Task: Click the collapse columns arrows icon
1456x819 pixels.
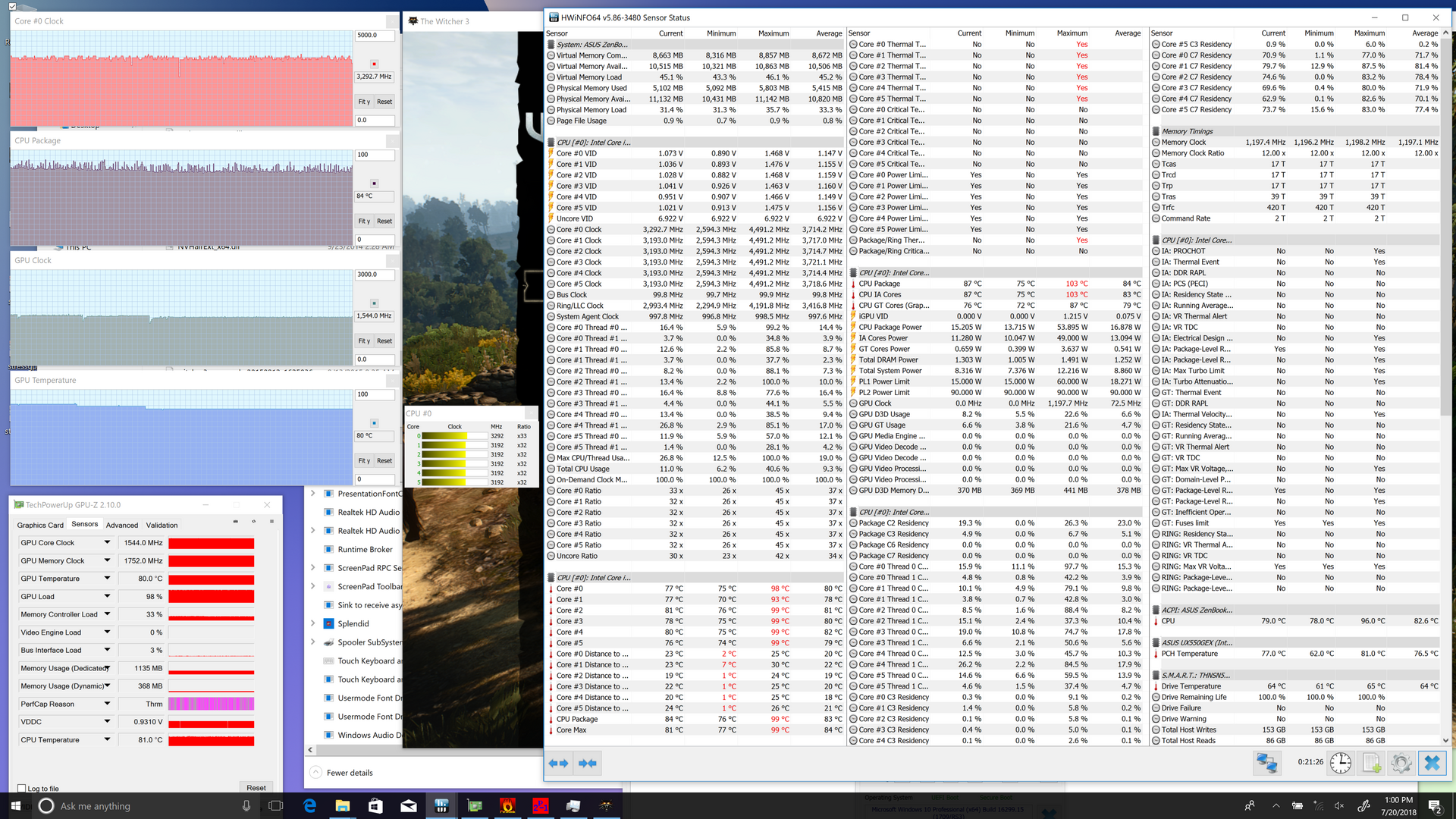Action: (x=587, y=763)
